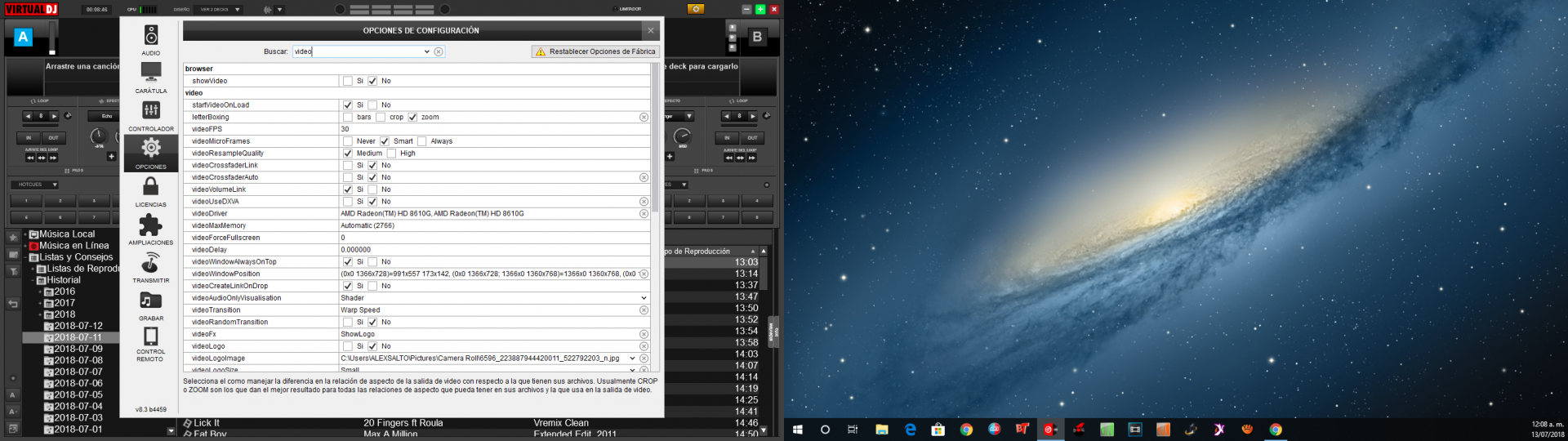
Task: Open Task View on taskbar
Action: coord(853,430)
